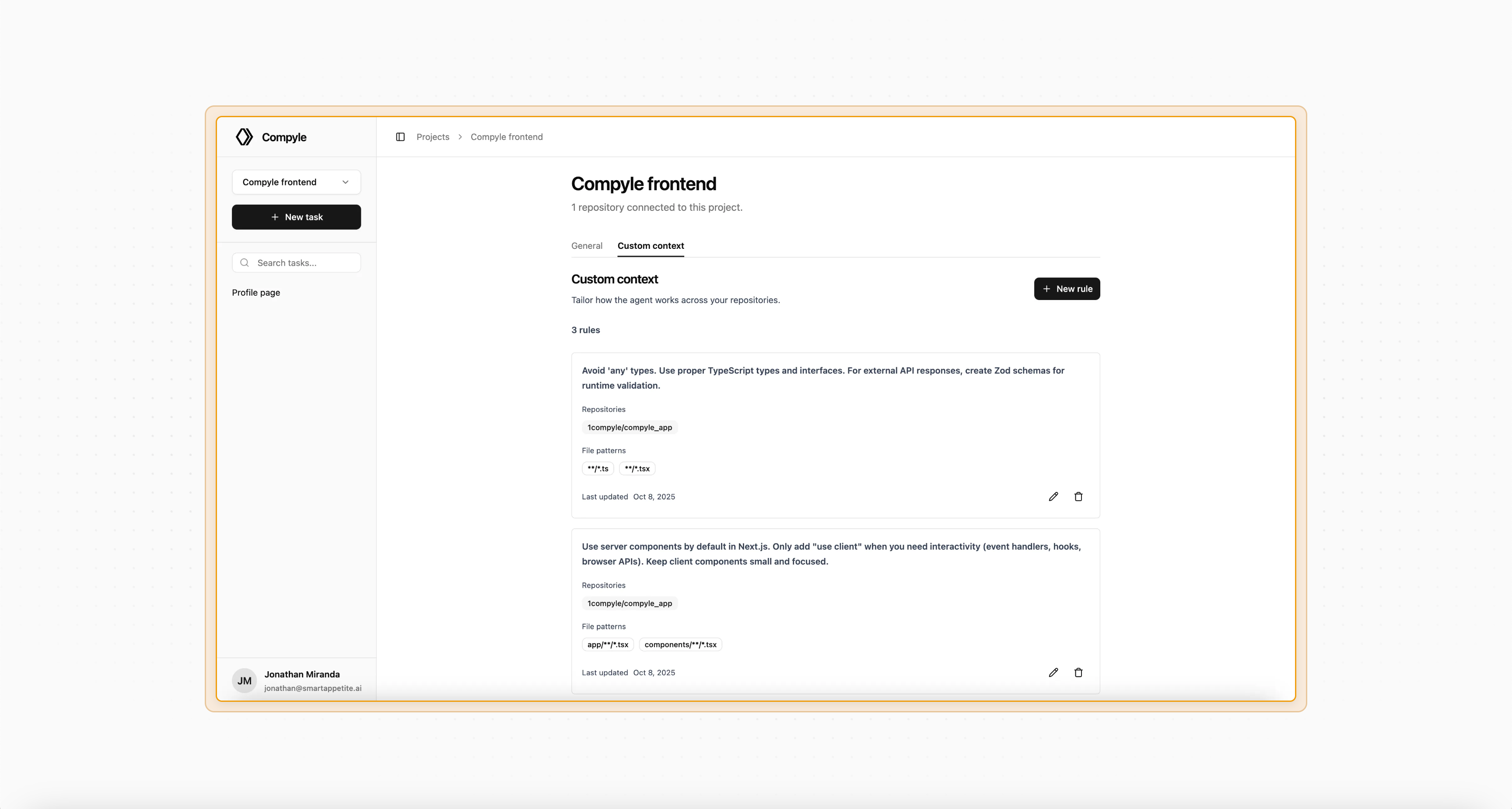Edit the server components rule with pencil icon
Screen dimensions: 1512x809
1053,672
